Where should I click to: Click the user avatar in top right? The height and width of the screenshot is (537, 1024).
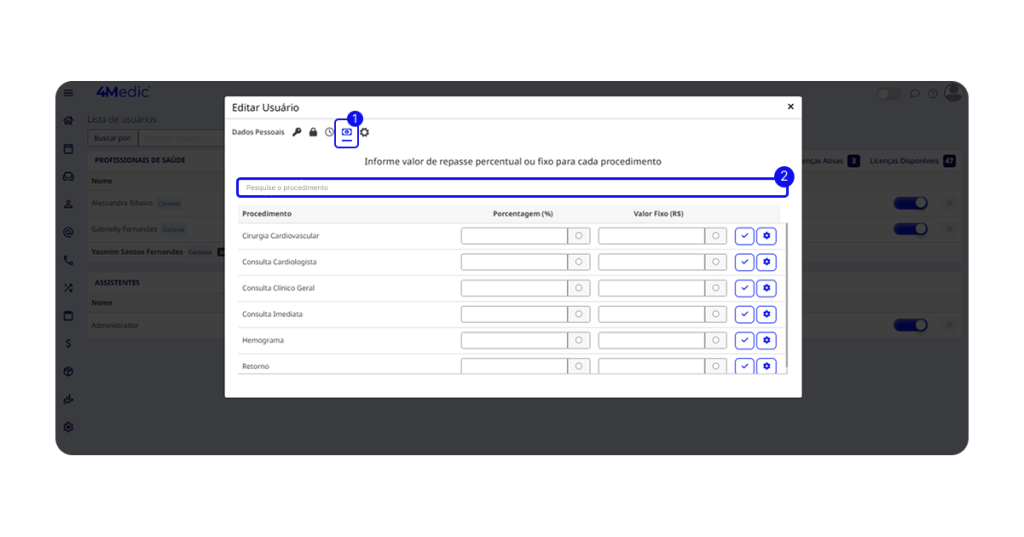(x=953, y=93)
